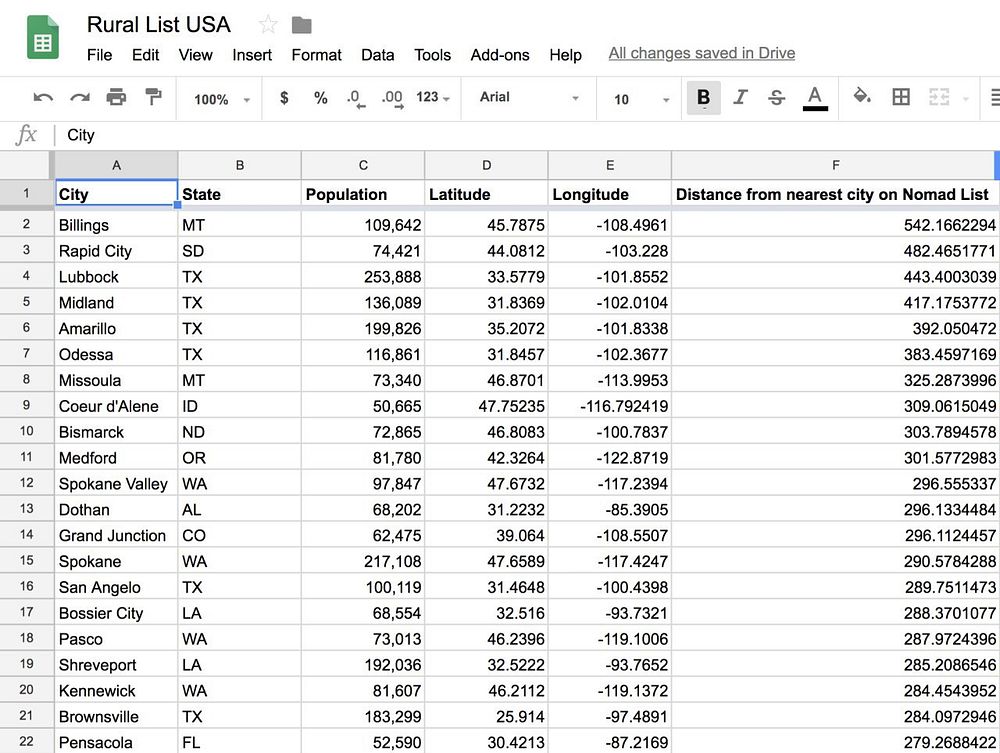
Task: Open the Data menu
Action: [x=378, y=55]
